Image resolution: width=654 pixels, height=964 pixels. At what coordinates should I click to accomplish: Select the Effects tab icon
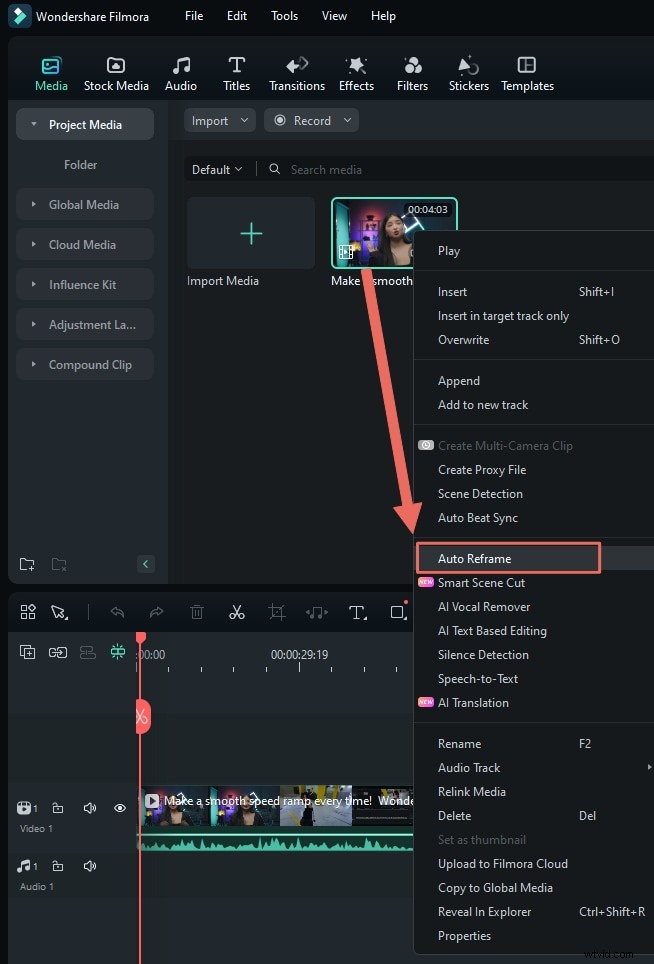pos(356,73)
